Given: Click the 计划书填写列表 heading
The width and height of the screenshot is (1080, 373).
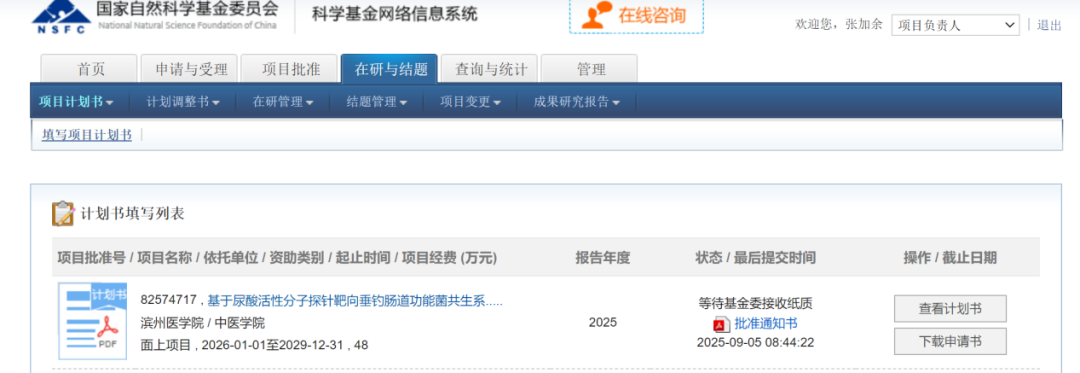Looking at the screenshot, I should (x=132, y=213).
